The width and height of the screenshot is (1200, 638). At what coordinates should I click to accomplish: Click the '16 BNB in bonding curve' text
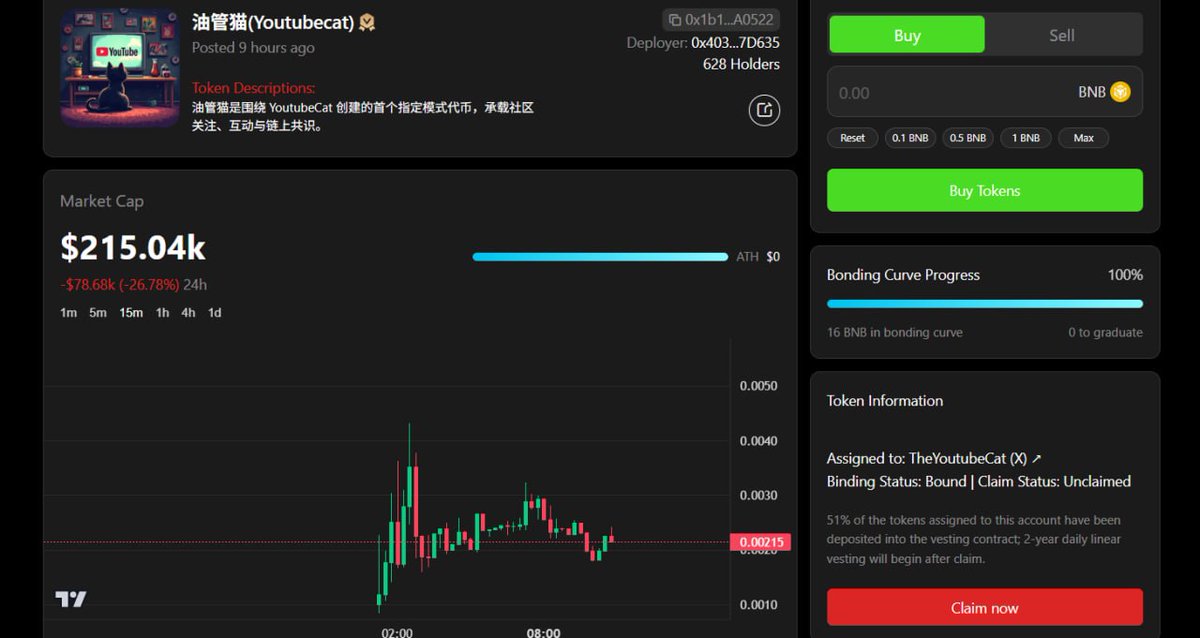(895, 332)
